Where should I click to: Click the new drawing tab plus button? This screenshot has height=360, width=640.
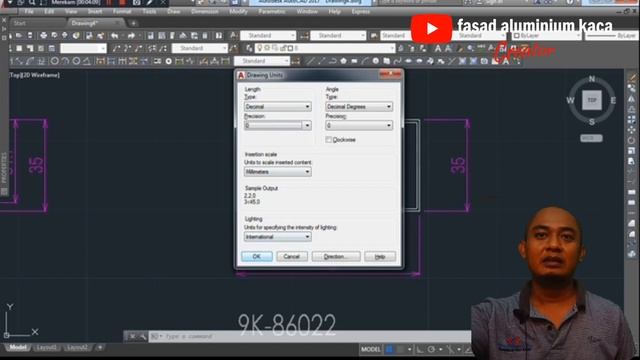133,23
